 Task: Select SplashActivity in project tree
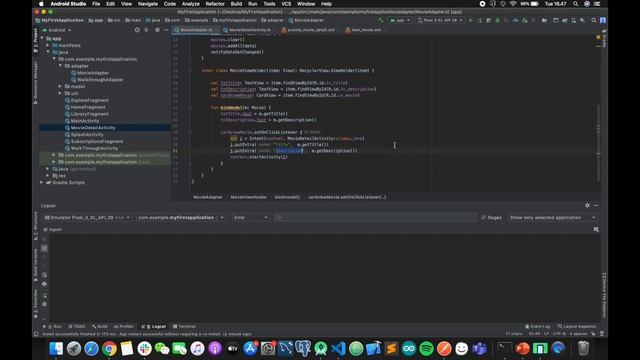pos(87,134)
